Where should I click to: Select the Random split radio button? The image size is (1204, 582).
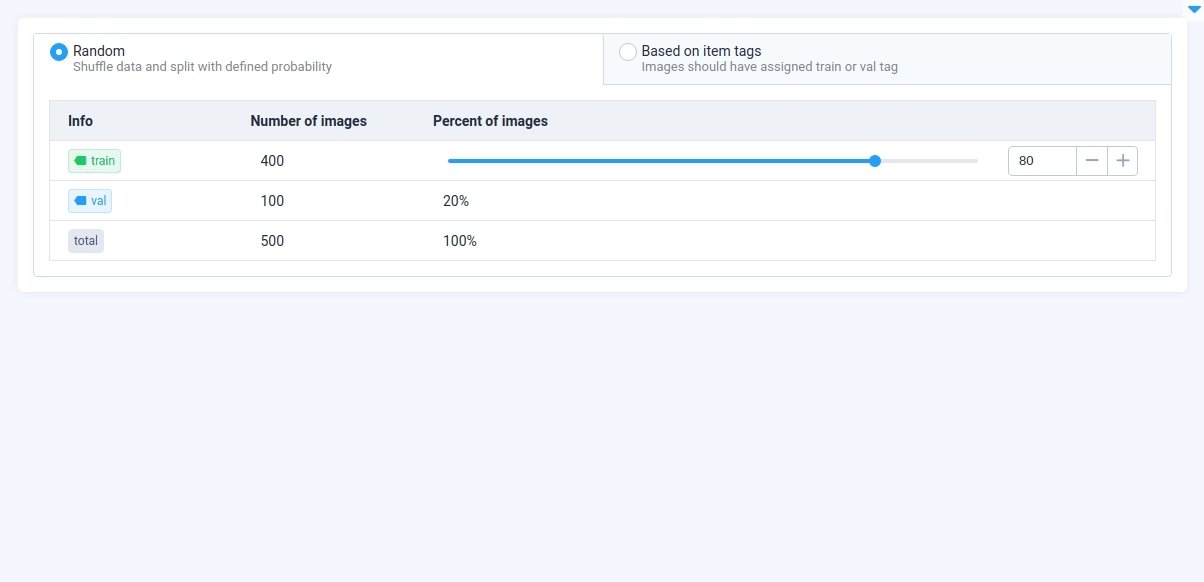[x=59, y=51]
